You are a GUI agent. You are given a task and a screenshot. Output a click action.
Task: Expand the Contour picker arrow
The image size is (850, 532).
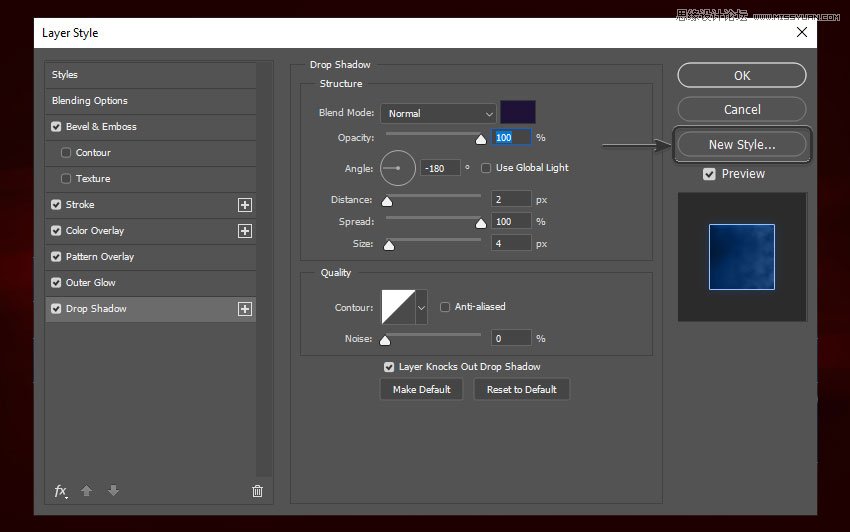(x=421, y=308)
